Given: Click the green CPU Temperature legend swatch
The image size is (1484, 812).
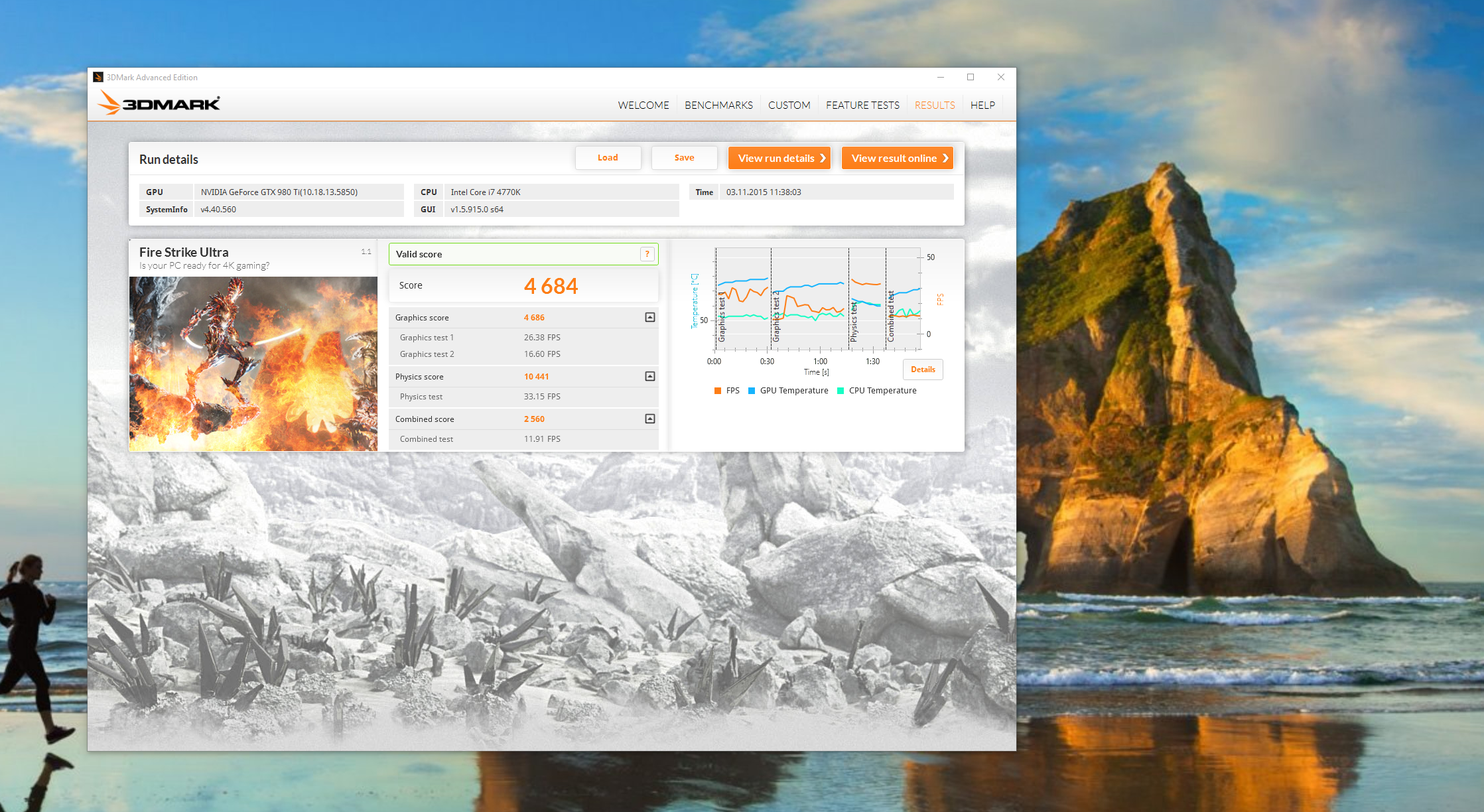Looking at the screenshot, I should [841, 391].
